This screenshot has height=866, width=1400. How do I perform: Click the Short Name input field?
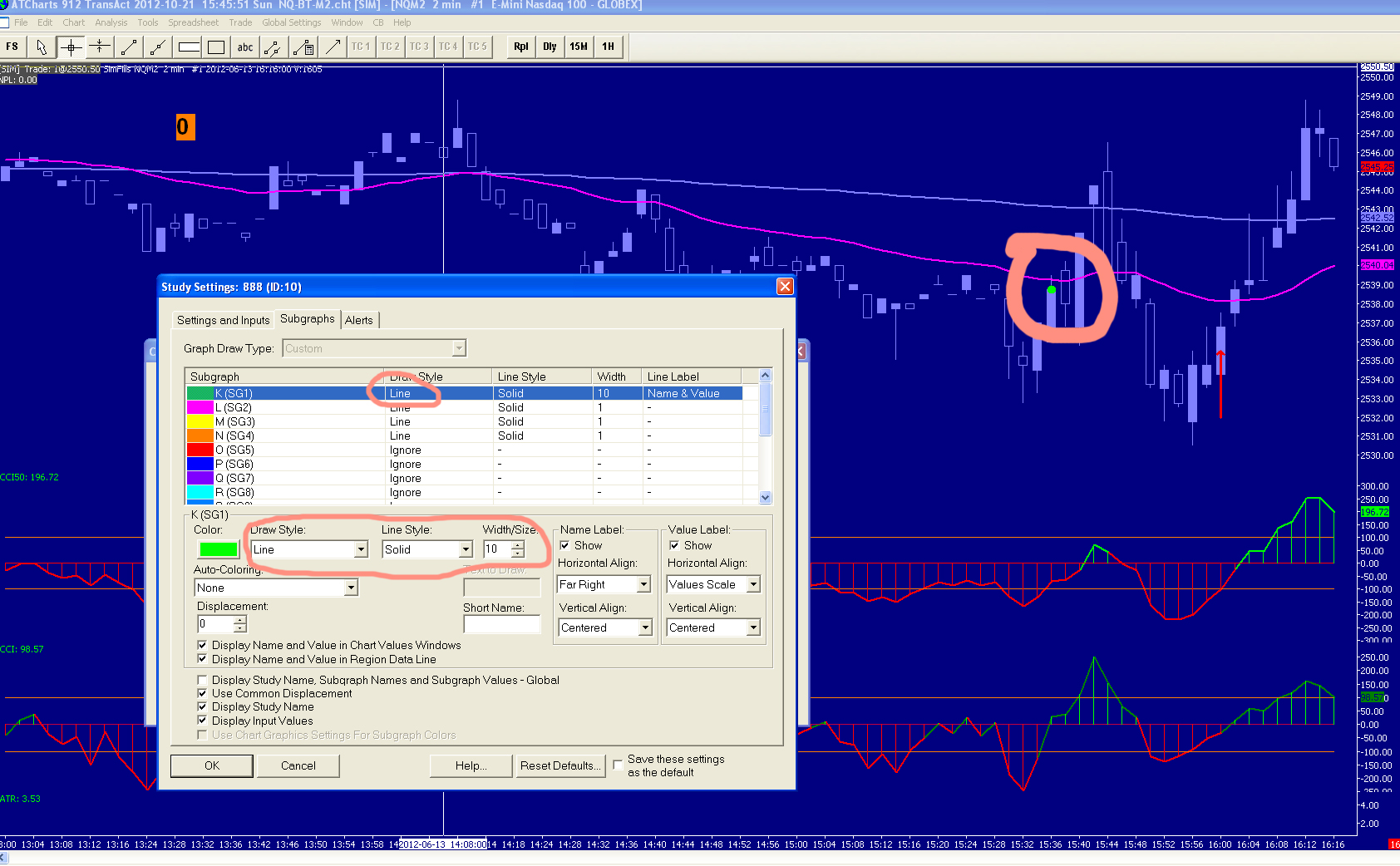point(502,624)
